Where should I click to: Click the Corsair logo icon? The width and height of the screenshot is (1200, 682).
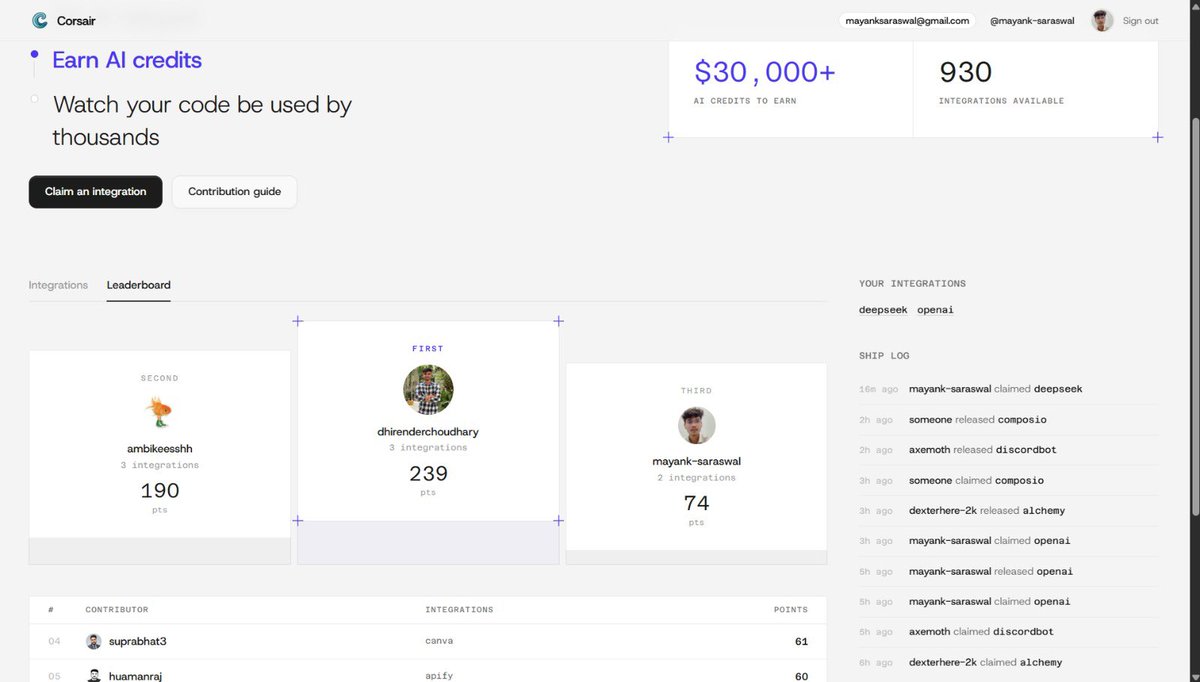coord(40,20)
